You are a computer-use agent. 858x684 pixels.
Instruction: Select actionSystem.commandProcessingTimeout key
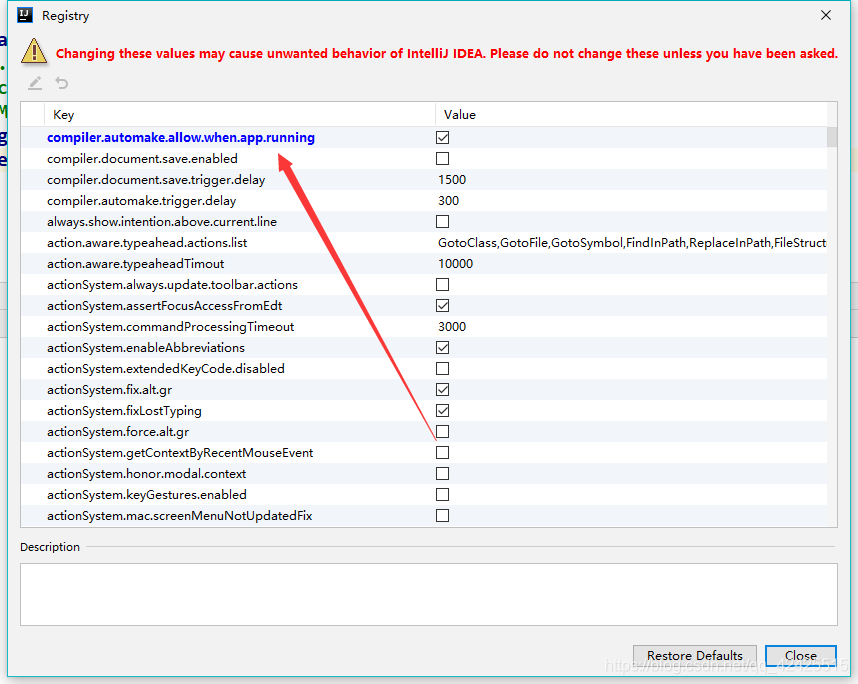click(171, 327)
